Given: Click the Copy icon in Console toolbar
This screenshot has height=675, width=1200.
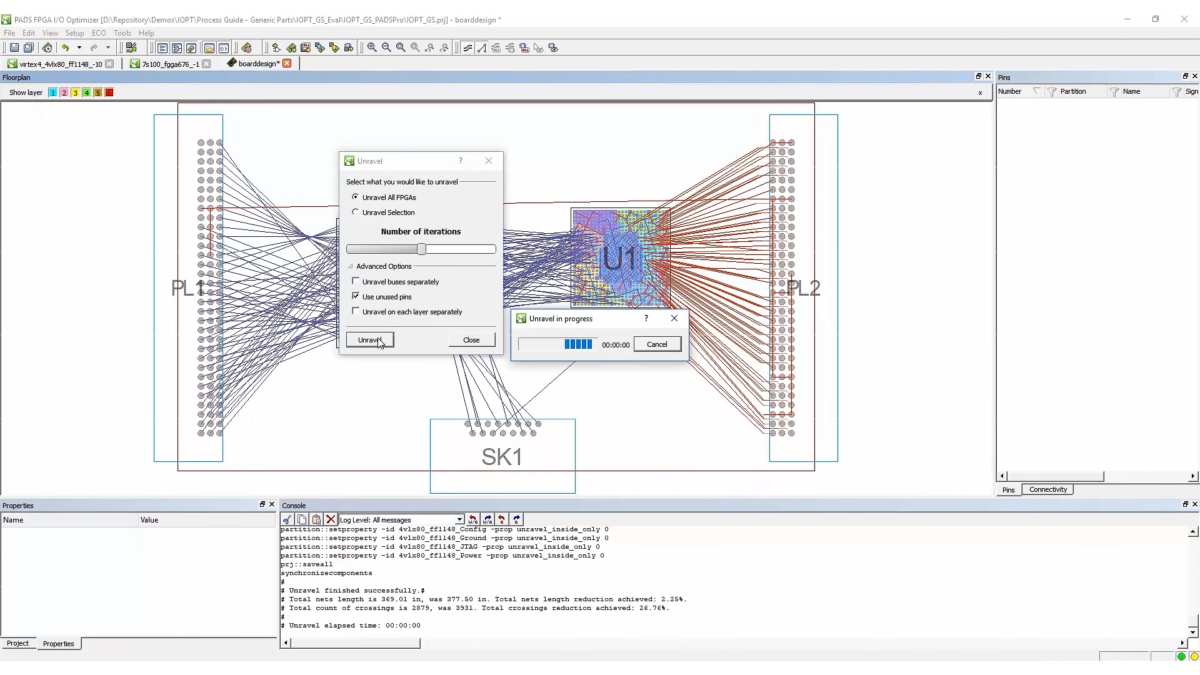Looking at the screenshot, I should (x=301, y=520).
